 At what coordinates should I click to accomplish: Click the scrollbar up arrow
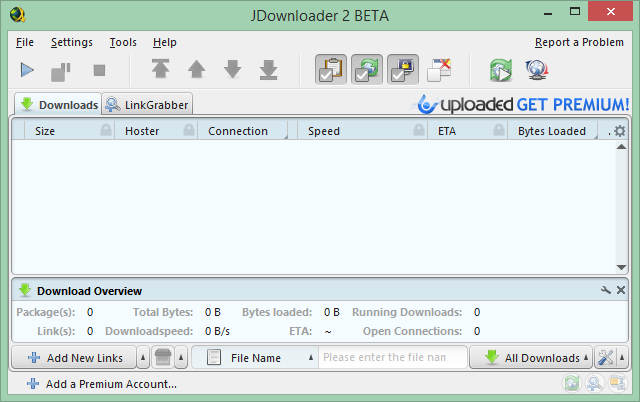point(621,147)
